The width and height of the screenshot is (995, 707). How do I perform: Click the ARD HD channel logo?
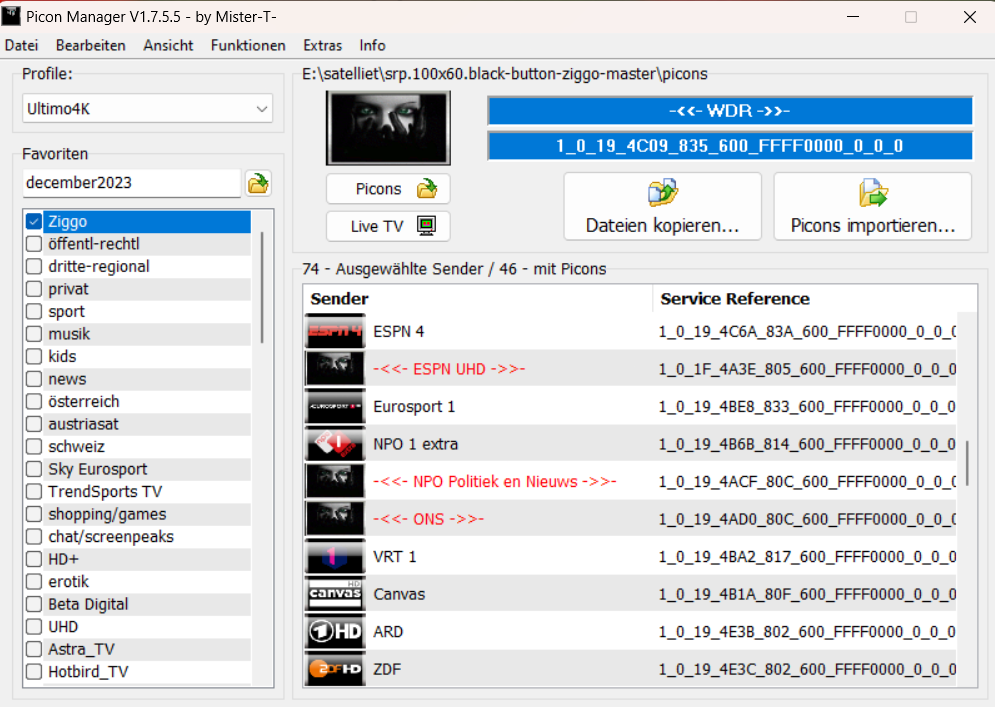click(334, 632)
